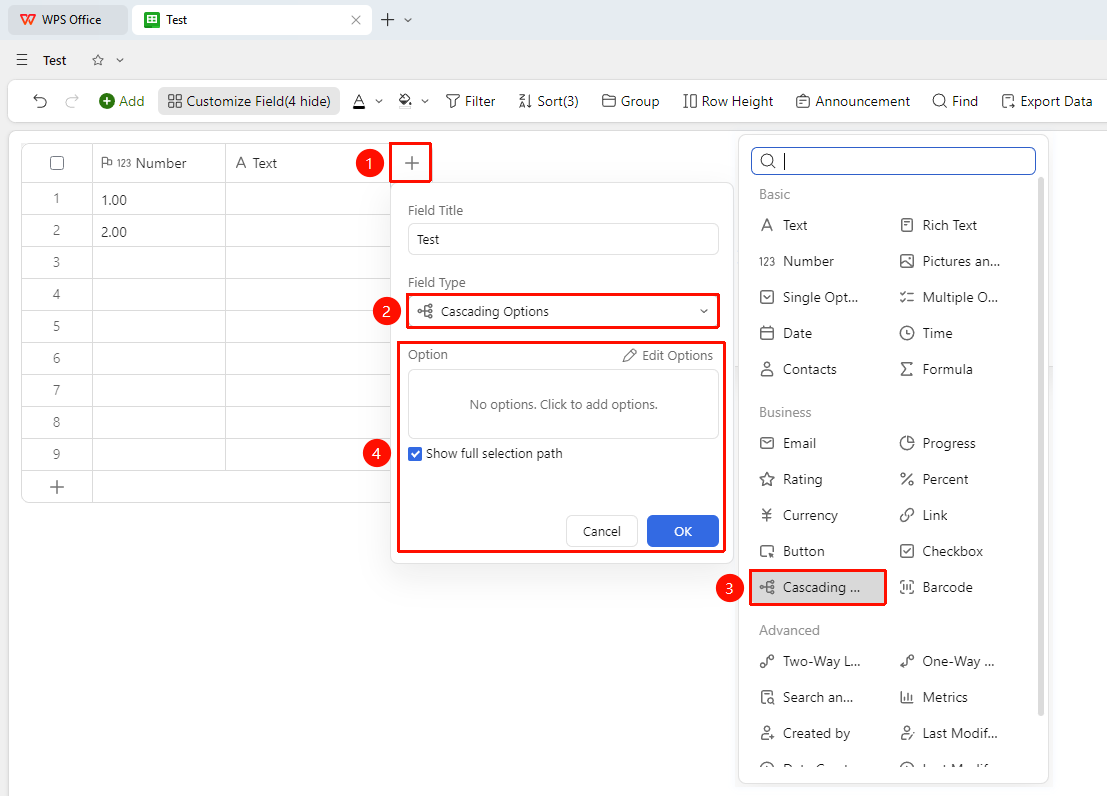Choose the Rating field type
The height and width of the screenshot is (796, 1107).
pyautogui.click(x=791, y=479)
